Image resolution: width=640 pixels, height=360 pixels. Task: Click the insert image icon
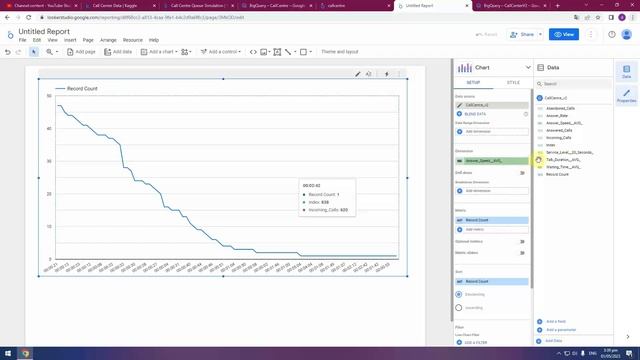pyautogui.click(x=264, y=52)
